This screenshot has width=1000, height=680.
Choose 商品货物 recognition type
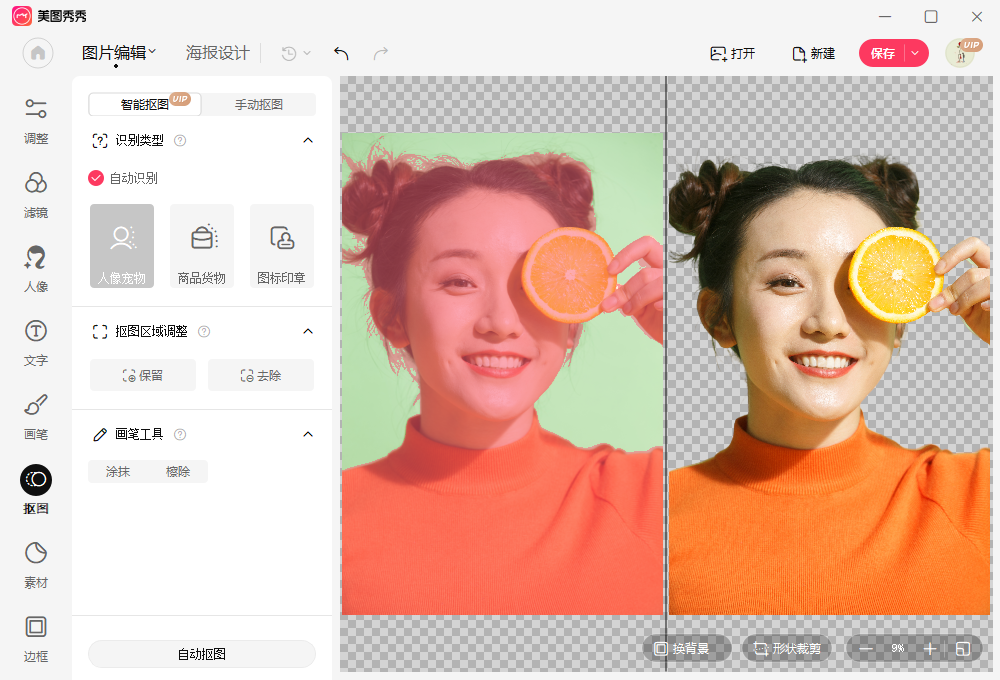coord(202,245)
